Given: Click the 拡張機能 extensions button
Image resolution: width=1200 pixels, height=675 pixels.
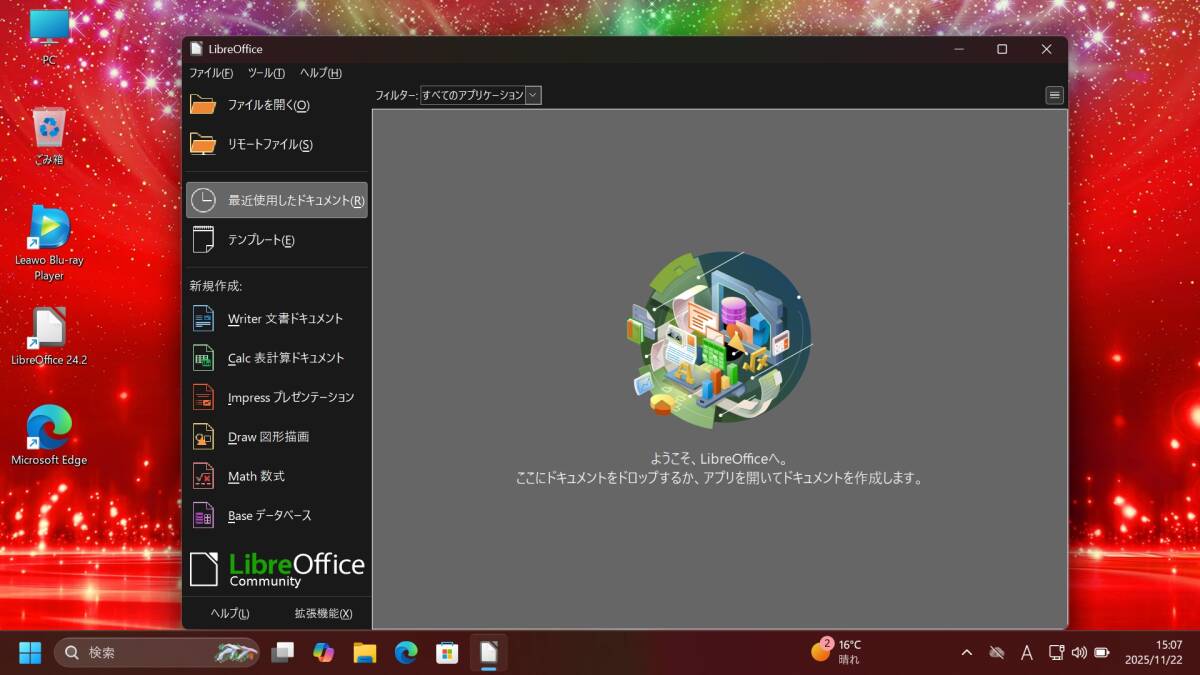Looking at the screenshot, I should coord(323,613).
